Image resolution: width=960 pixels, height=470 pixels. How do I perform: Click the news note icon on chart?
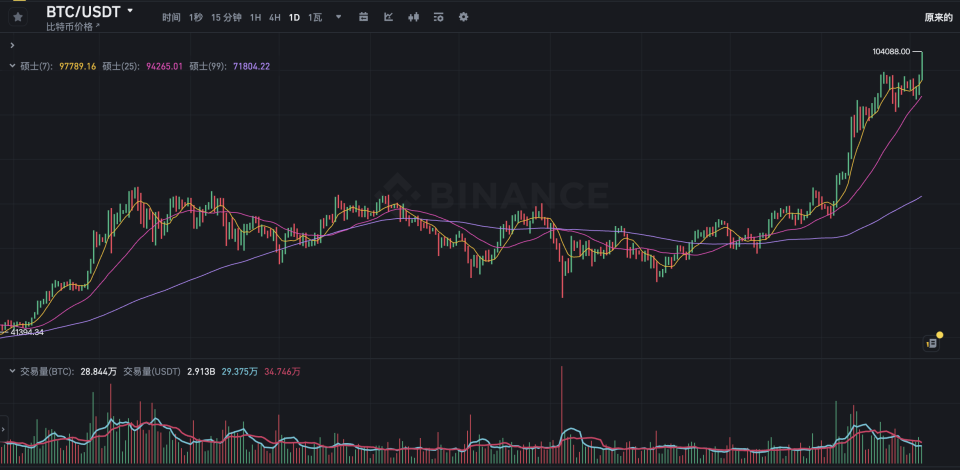[x=931, y=343]
